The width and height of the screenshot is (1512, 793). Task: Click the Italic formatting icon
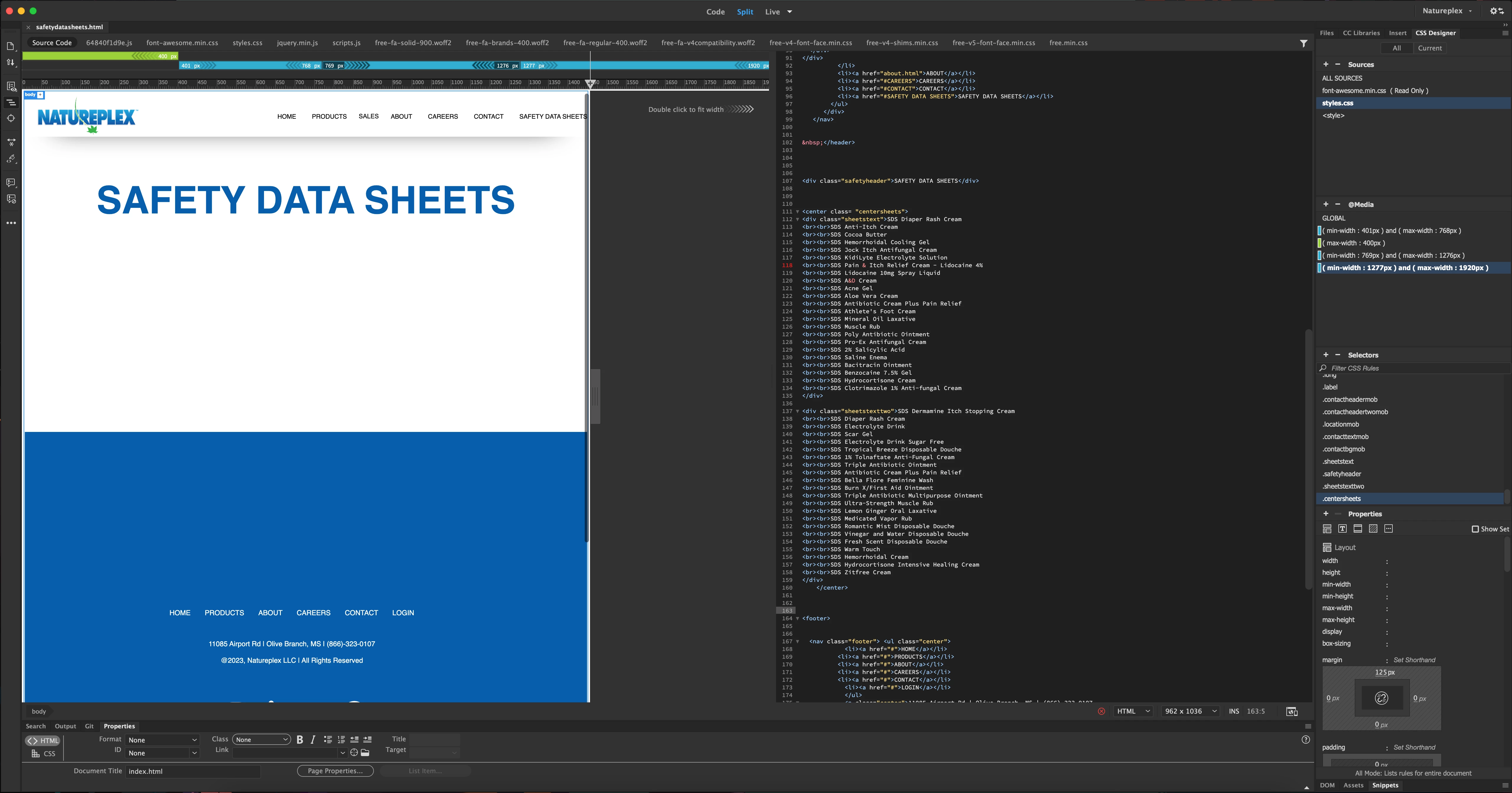pos(313,740)
